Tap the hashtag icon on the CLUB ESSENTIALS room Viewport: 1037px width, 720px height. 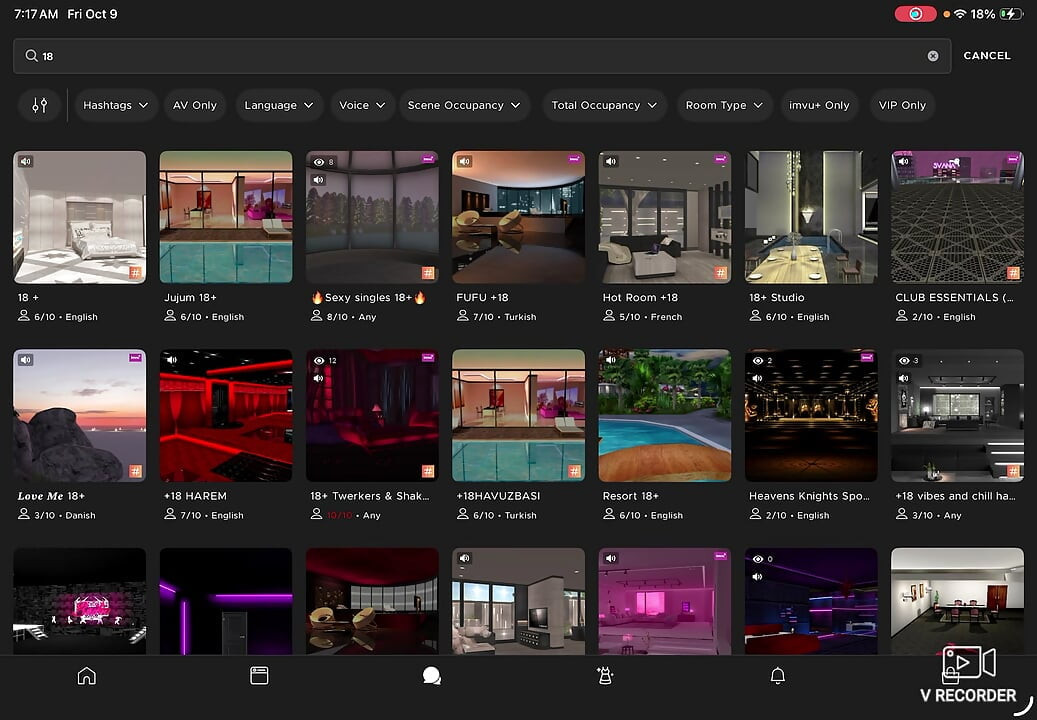1013,272
